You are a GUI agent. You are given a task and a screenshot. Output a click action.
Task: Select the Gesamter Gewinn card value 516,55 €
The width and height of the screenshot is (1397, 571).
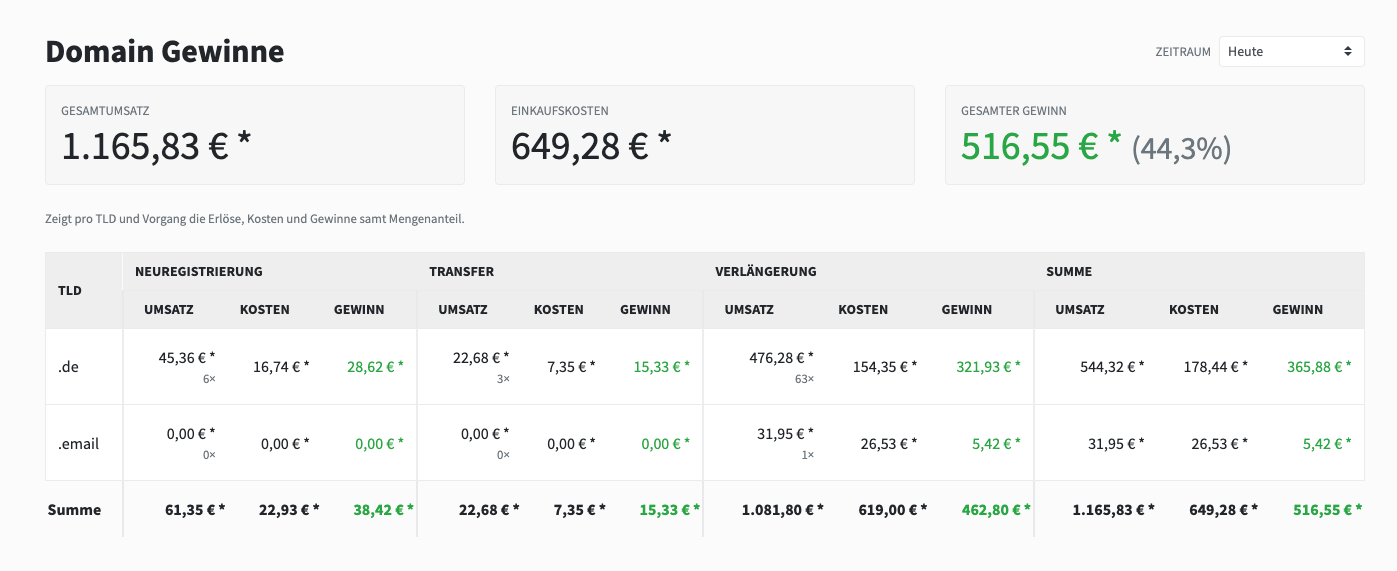coord(1041,147)
